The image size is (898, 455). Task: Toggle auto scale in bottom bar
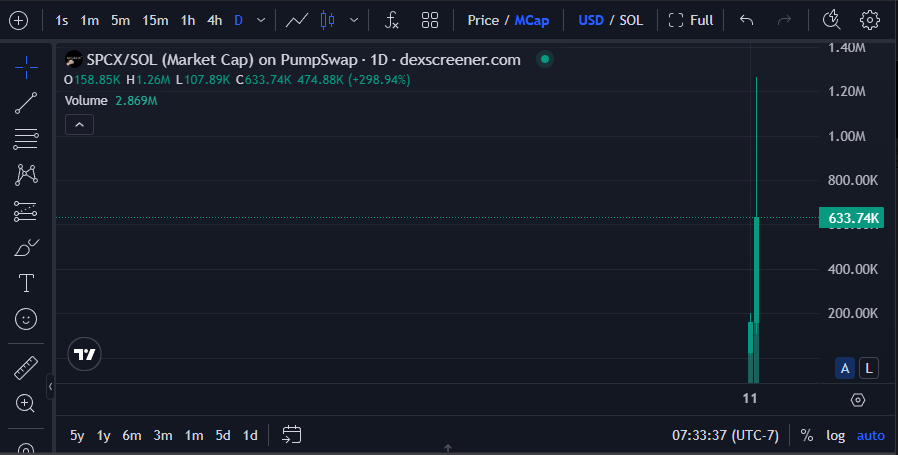click(x=871, y=436)
